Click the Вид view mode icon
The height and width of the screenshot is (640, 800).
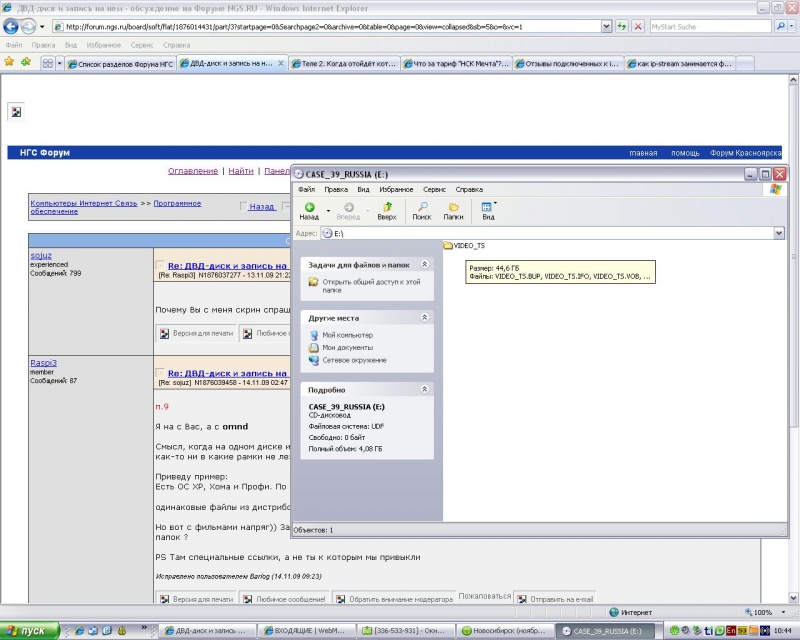[487, 210]
